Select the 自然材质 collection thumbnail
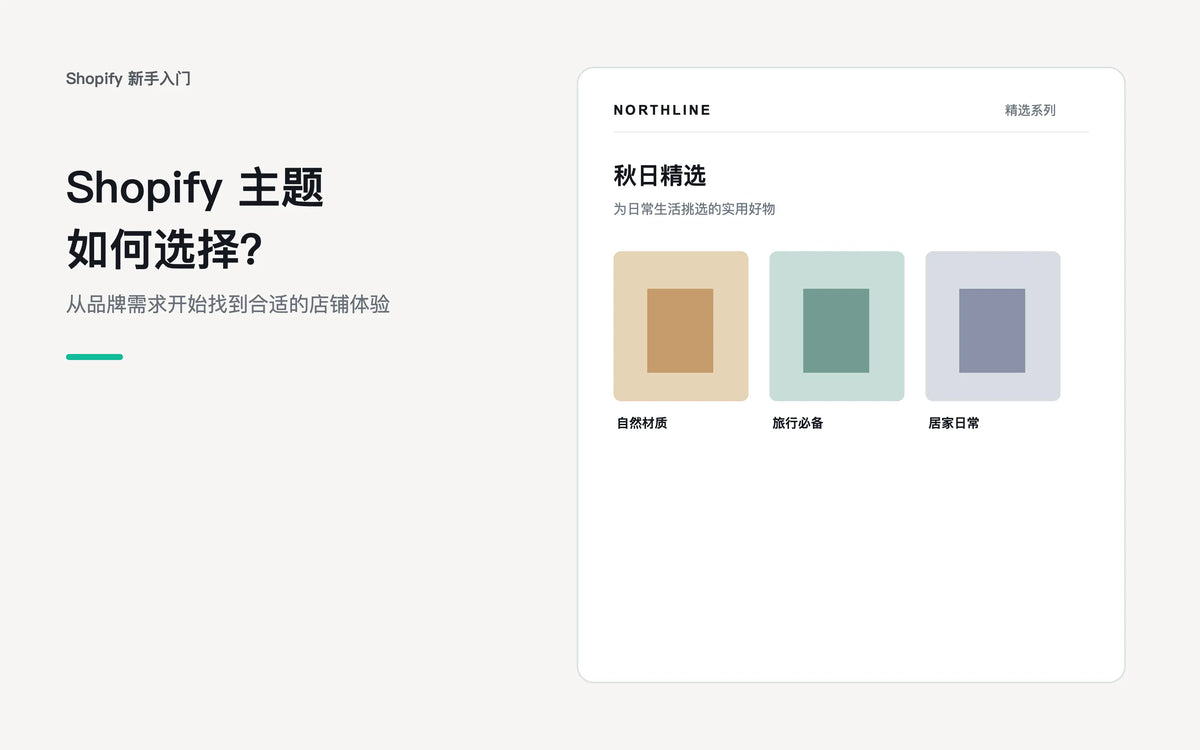This screenshot has height=750, width=1200. click(681, 326)
